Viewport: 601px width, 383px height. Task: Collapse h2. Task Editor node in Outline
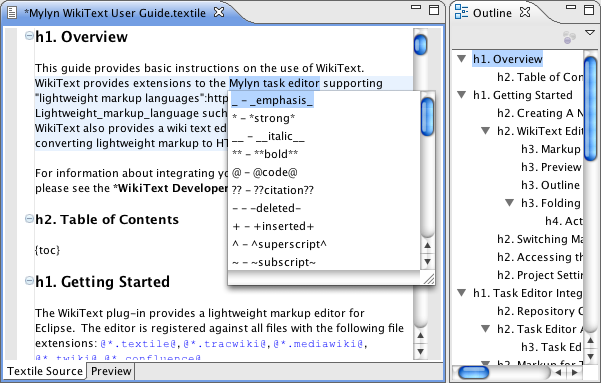tap(486, 329)
